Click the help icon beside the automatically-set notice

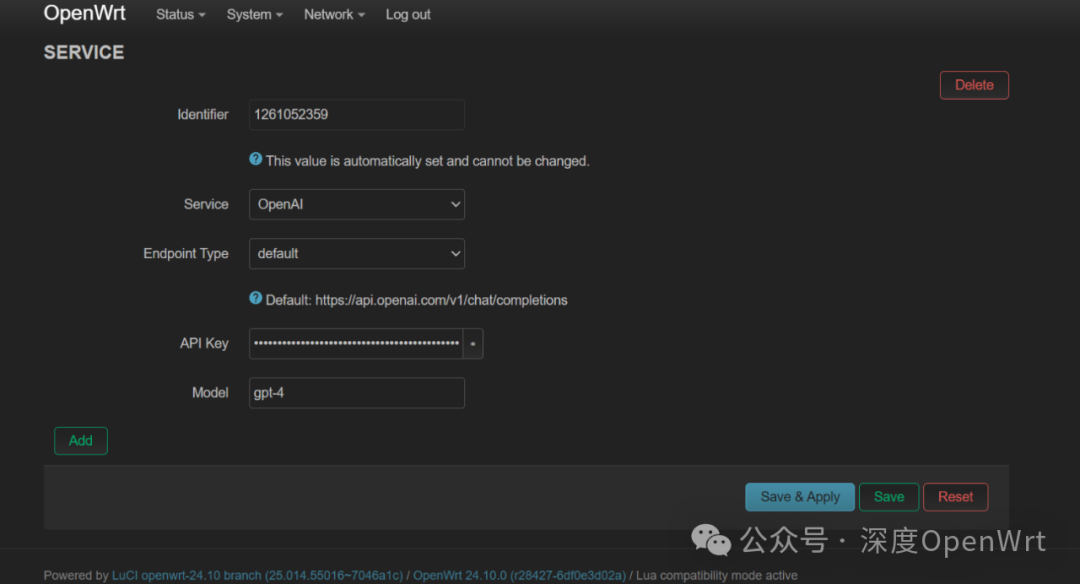pos(256,159)
